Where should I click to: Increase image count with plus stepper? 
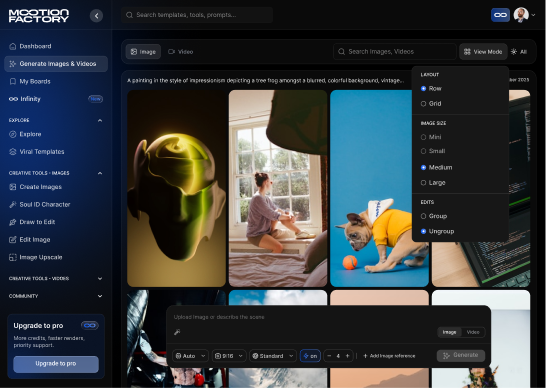coord(347,356)
